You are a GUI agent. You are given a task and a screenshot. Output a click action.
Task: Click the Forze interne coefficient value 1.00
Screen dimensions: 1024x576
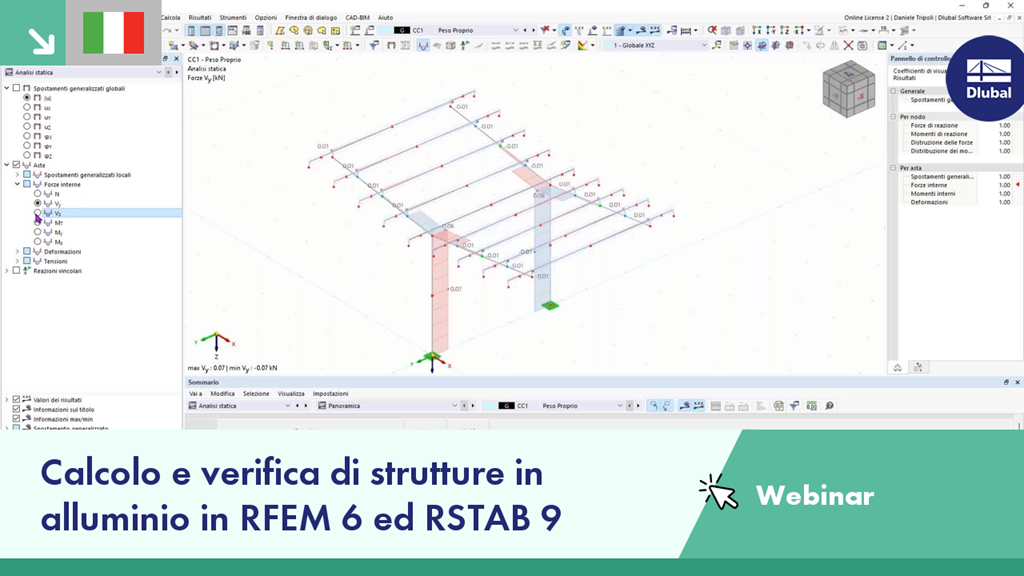pyautogui.click(x=1004, y=185)
